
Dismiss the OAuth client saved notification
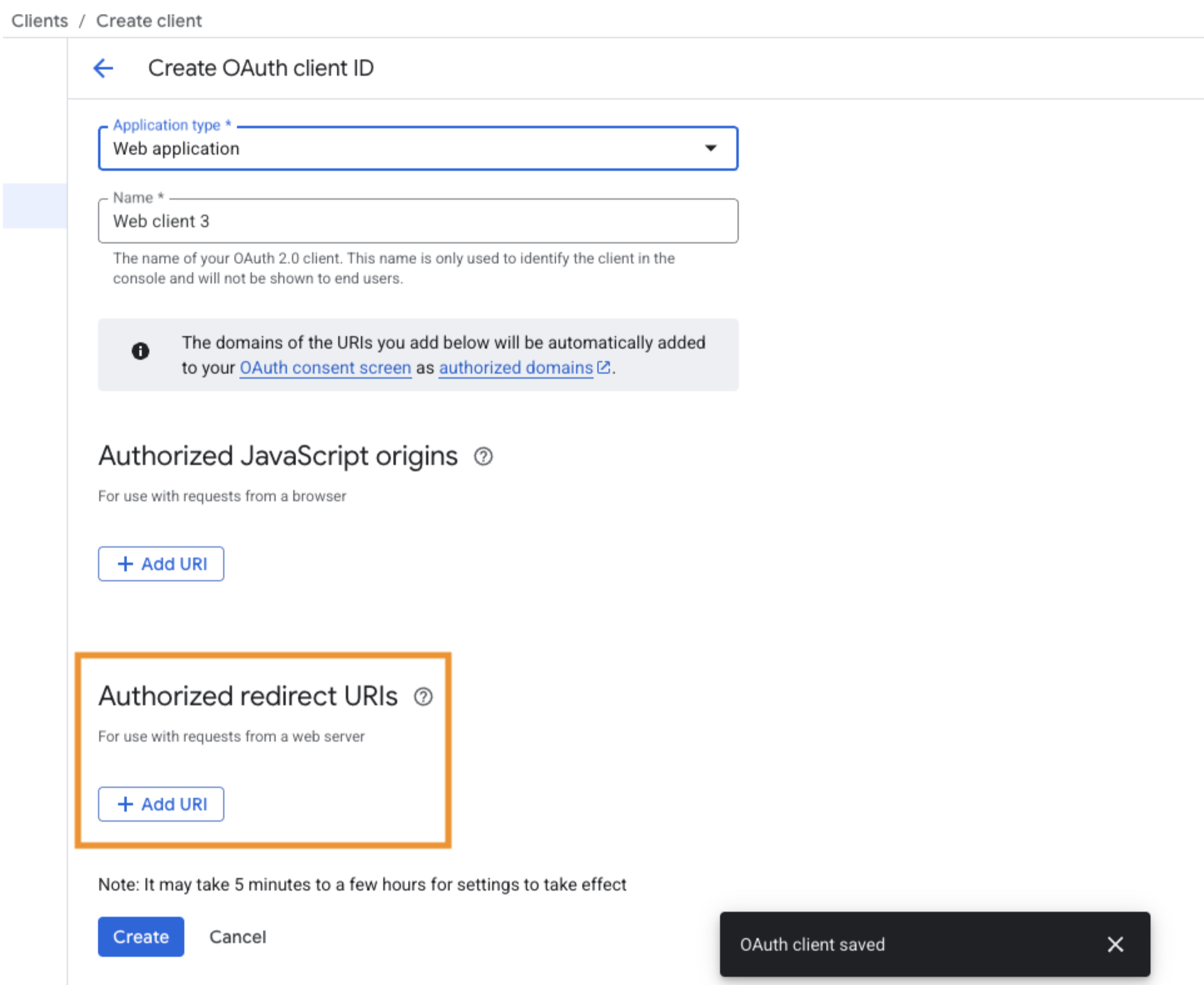[1115, 944]
